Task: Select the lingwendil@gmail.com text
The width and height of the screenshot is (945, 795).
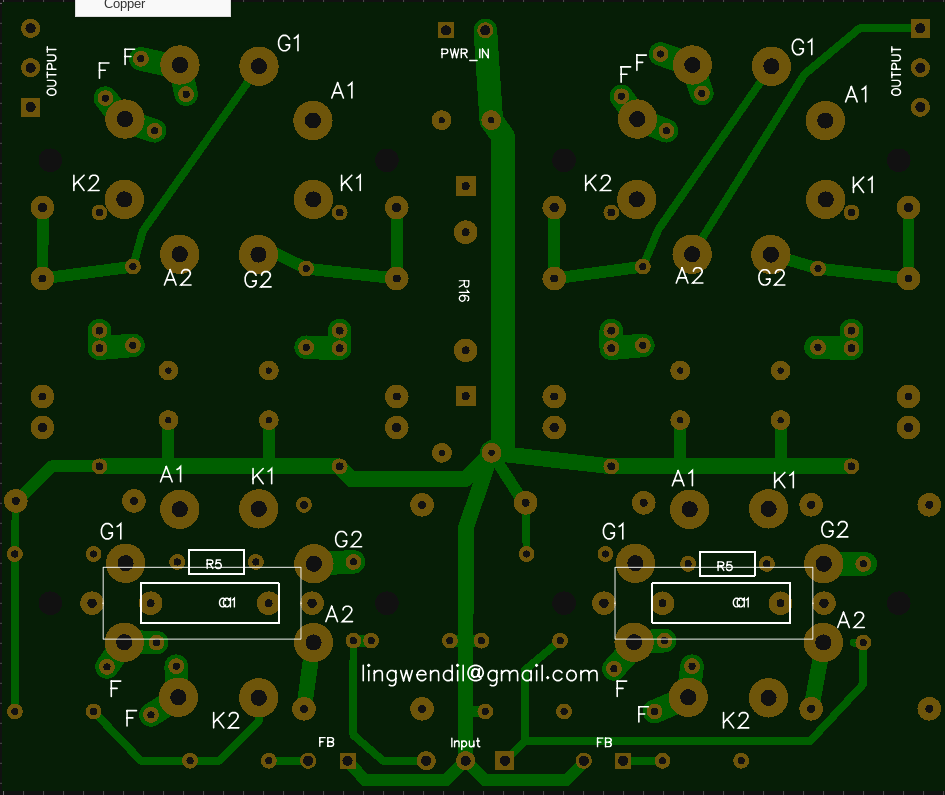Action: coord(480,674)
